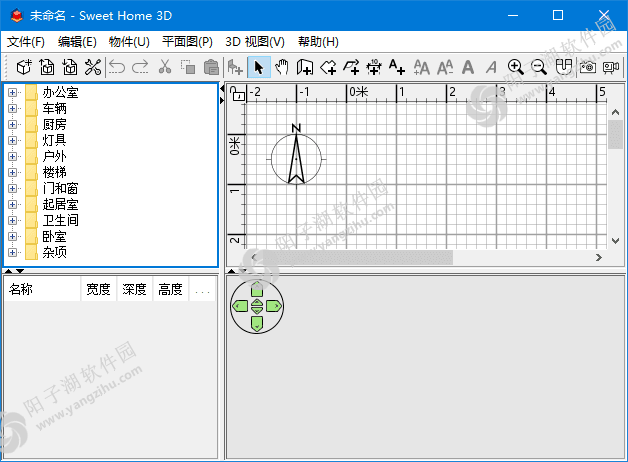Viewport: 628px width, 462px height.
Task: Expand the 灯具 folder
Action: click(x=12, y=141)
